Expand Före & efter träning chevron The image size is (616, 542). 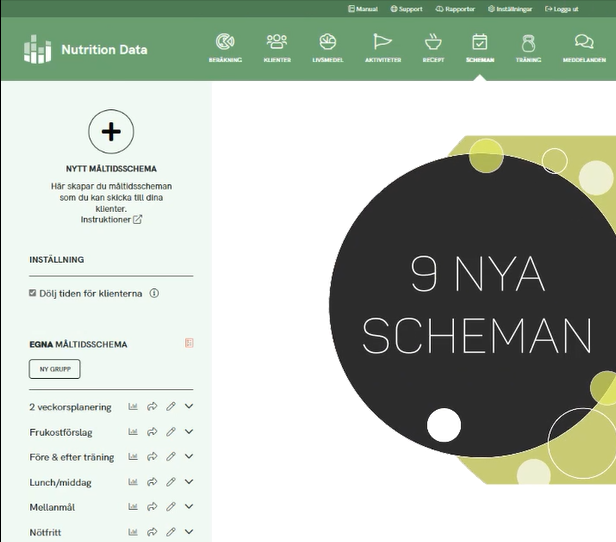click(x=189, y=457)
